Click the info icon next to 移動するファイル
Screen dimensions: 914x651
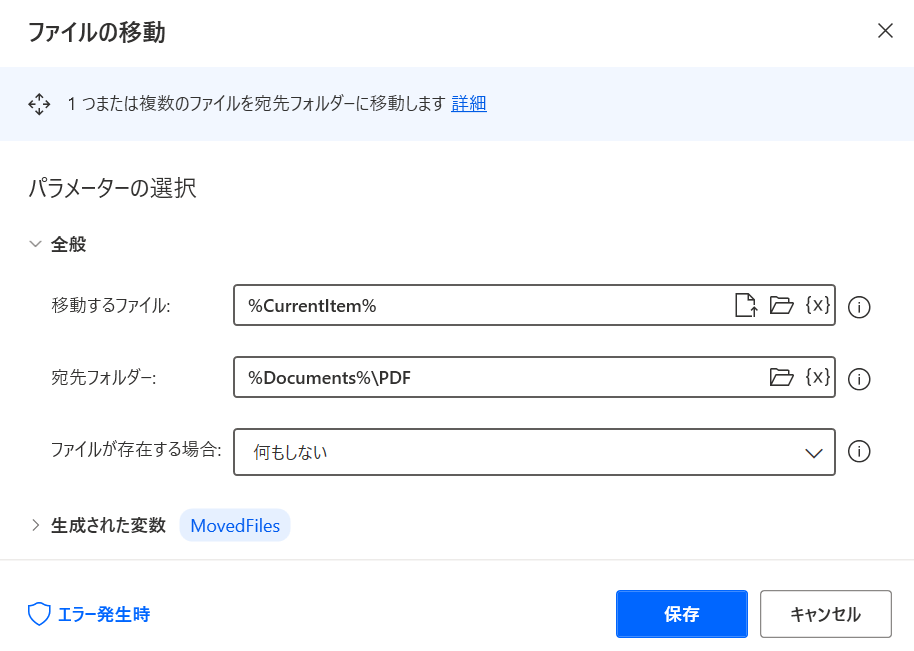point(858,306)
